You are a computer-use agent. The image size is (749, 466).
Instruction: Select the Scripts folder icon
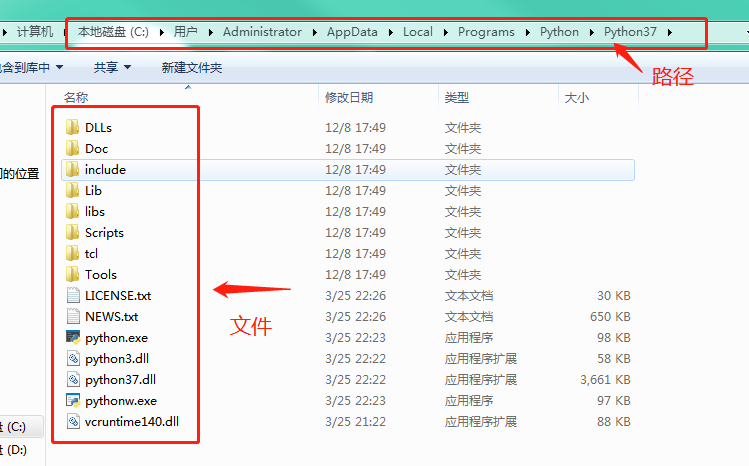(x=73, y=233)
